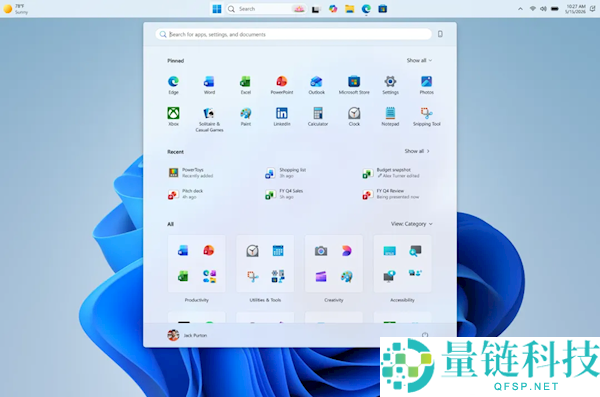
Task: Open the clock and date flyout
Action: (576, 9)
